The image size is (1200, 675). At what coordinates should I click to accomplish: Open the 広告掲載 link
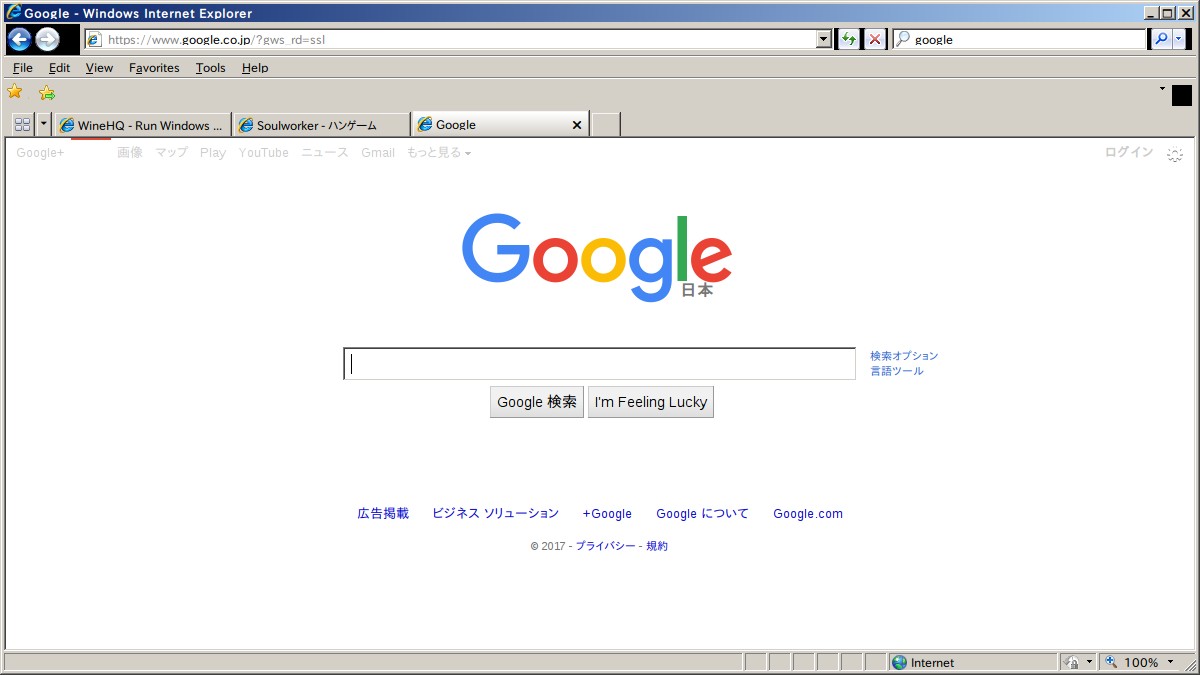click(x=383, y=514)
